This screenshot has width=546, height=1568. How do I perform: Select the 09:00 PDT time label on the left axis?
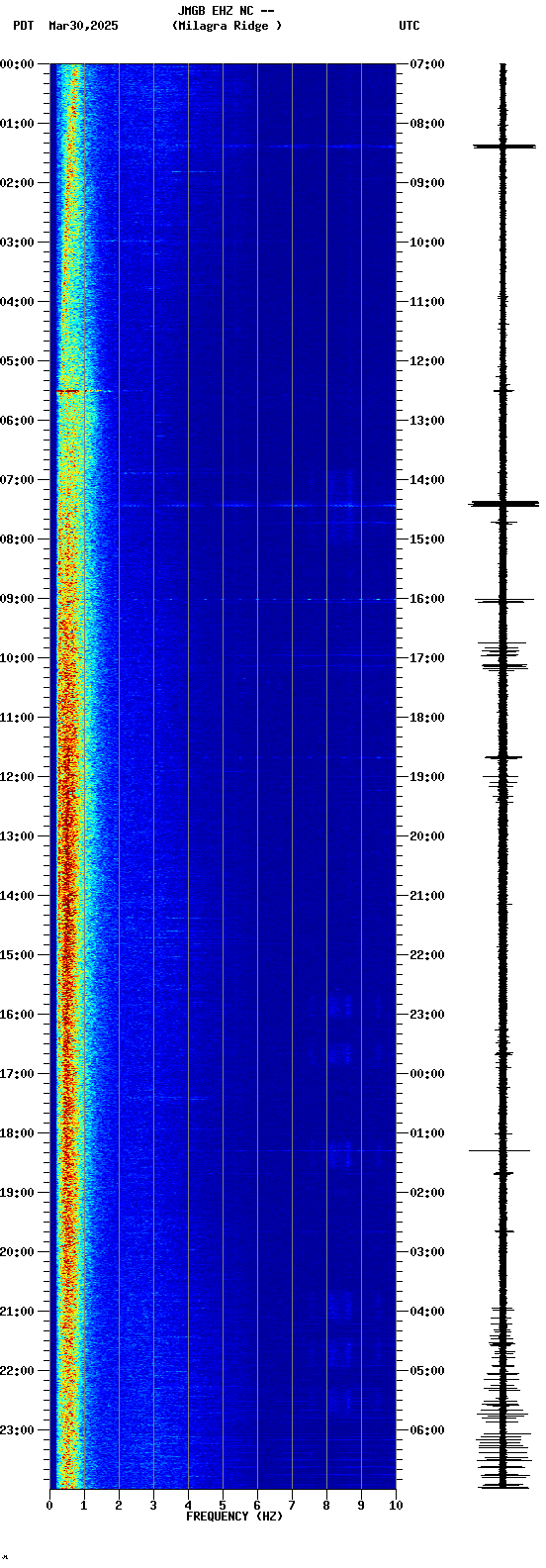pos(17,599)
